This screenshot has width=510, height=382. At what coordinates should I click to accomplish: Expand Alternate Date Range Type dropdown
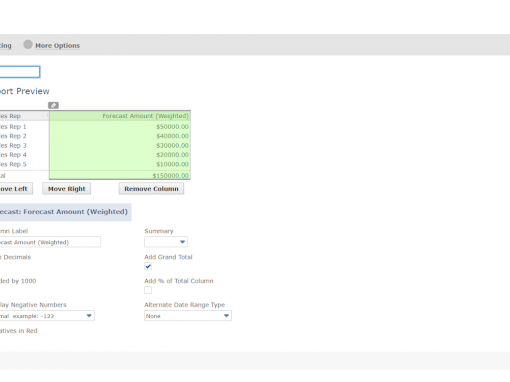pos(188,316)
